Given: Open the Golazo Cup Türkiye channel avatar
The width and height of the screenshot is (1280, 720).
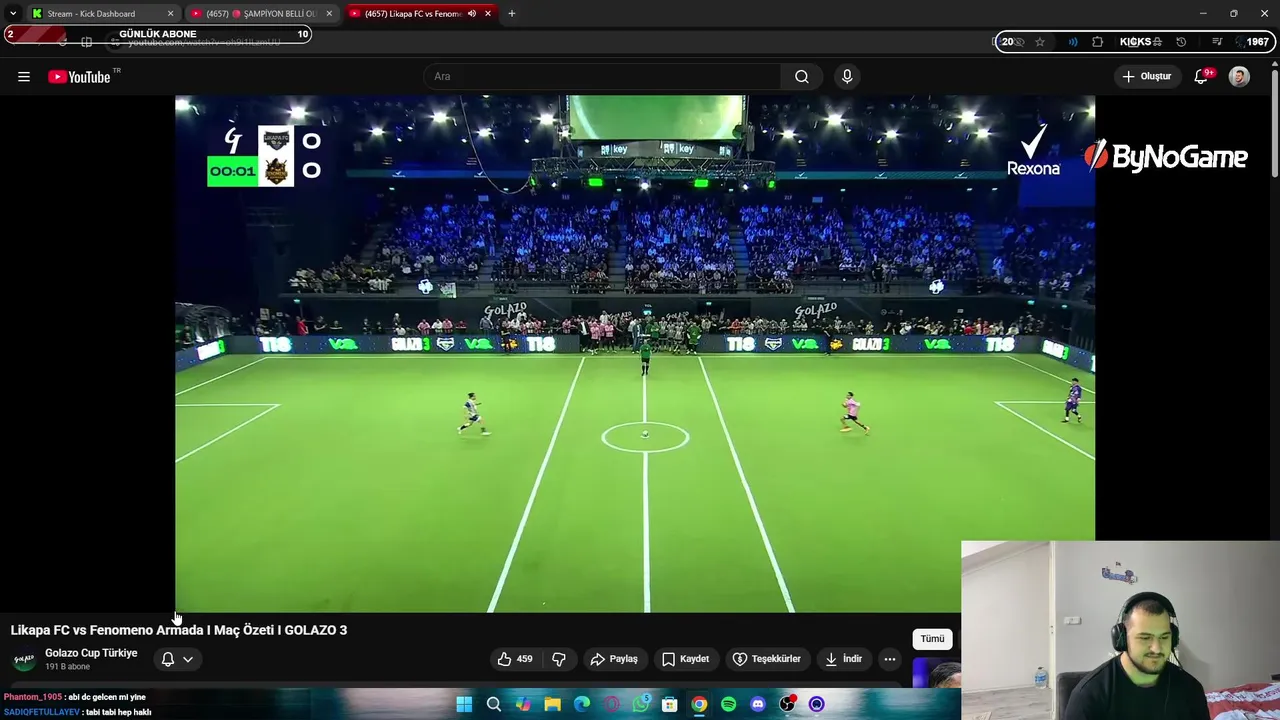Looking at the screenshot, I should coord(24,660).
